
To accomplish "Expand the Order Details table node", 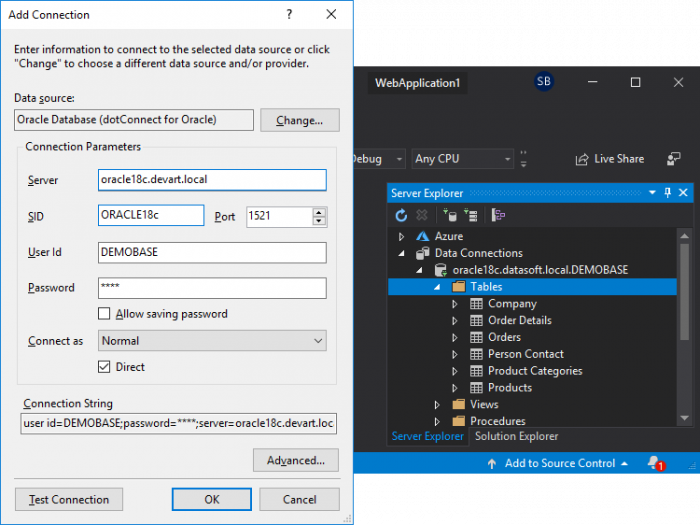I will pyautogui.click(x=454, y=321).
